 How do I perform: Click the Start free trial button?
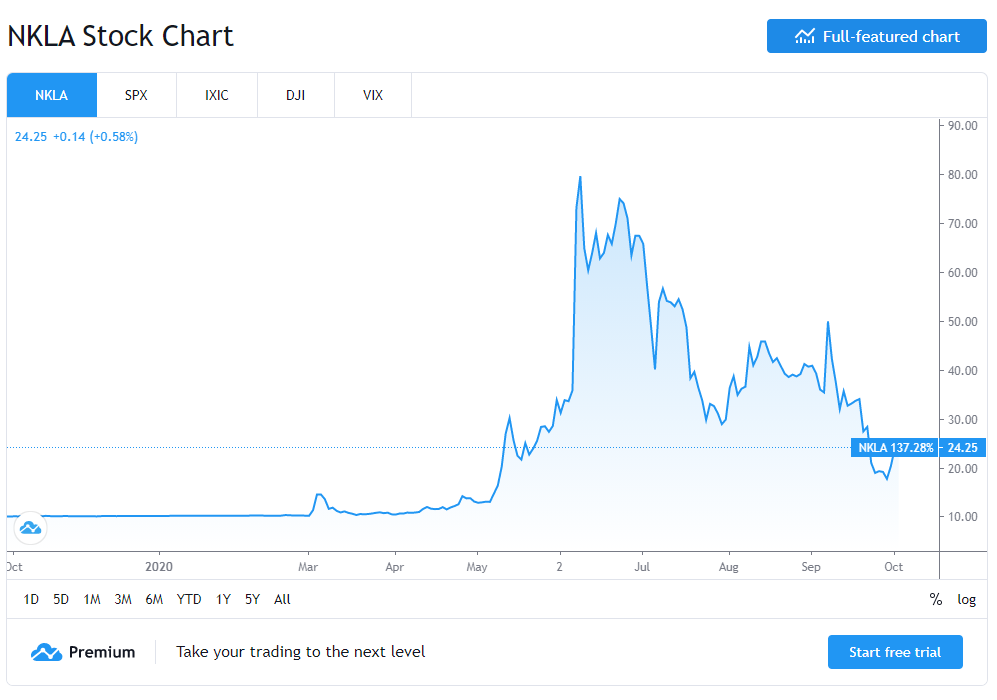click(x=895, y=652)
